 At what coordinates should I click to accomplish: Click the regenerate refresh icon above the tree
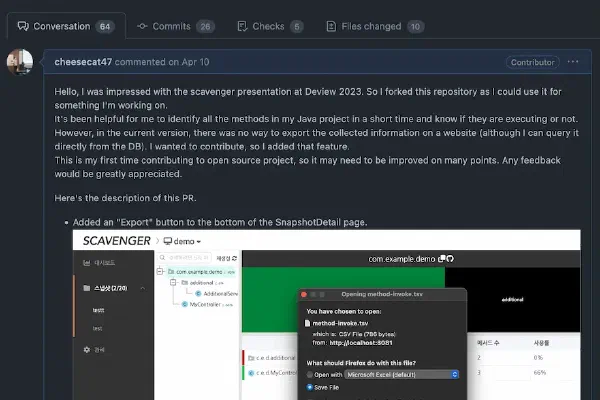(x=235, y=258)
